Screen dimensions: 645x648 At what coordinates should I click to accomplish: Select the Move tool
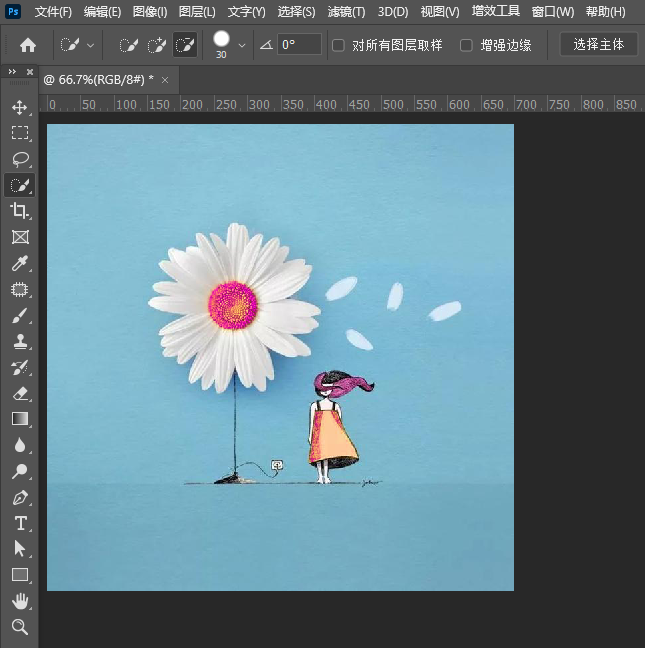pyautogui.click(x=19, y=107)
